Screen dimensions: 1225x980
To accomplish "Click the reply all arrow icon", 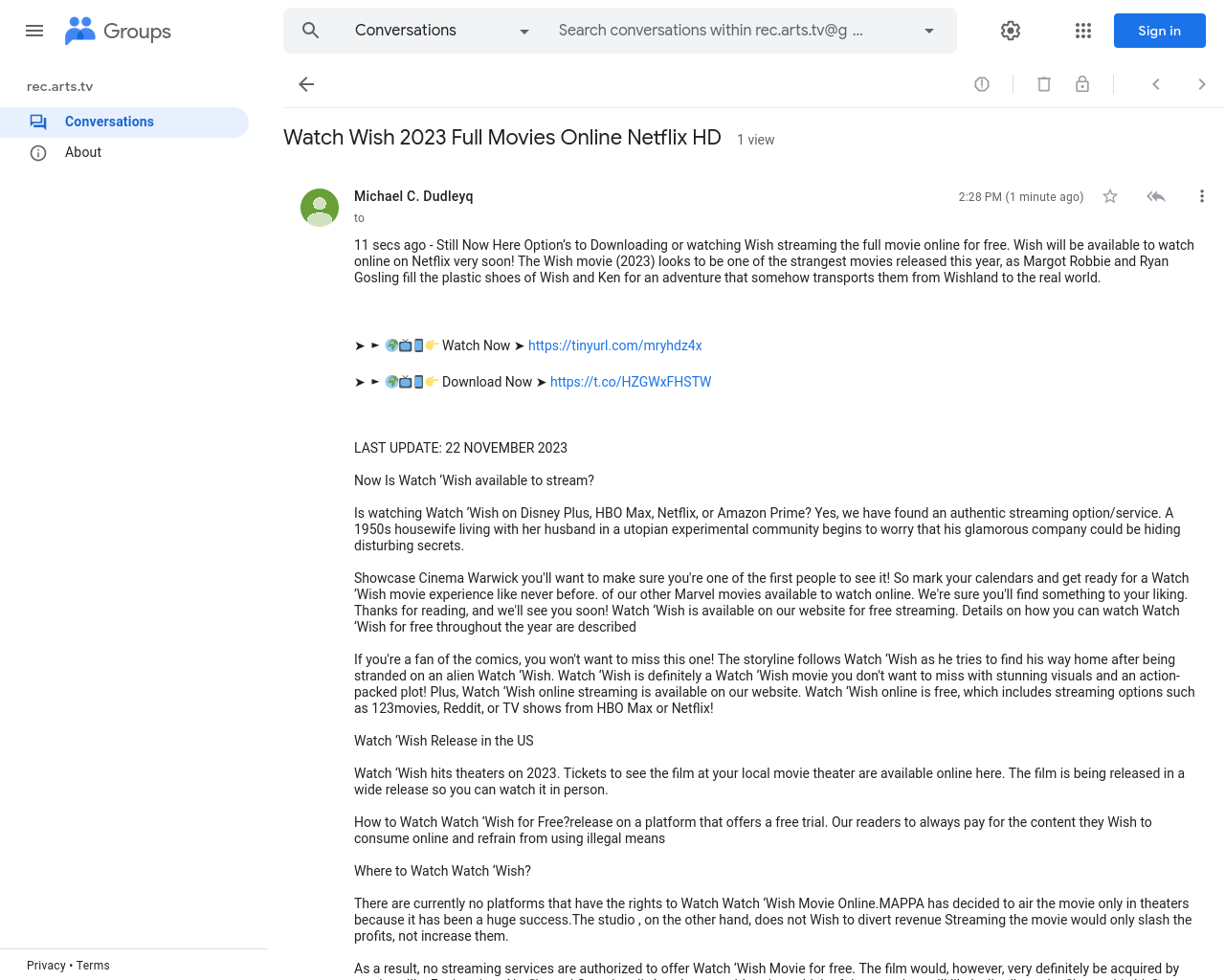I will pos(1156,196).
